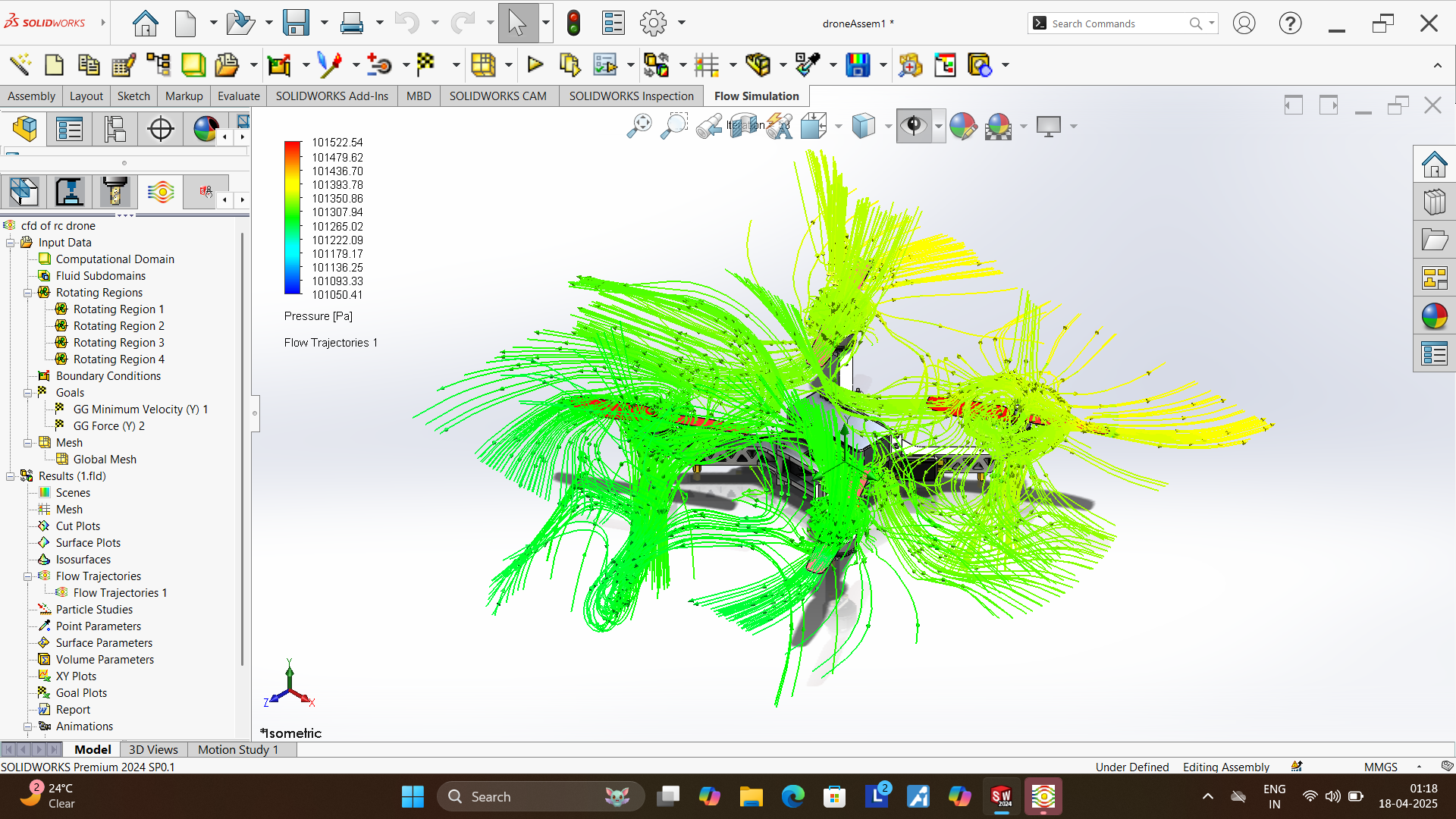
Task: Collapse the Rotating Regions node
Action: tap(28, 293)
